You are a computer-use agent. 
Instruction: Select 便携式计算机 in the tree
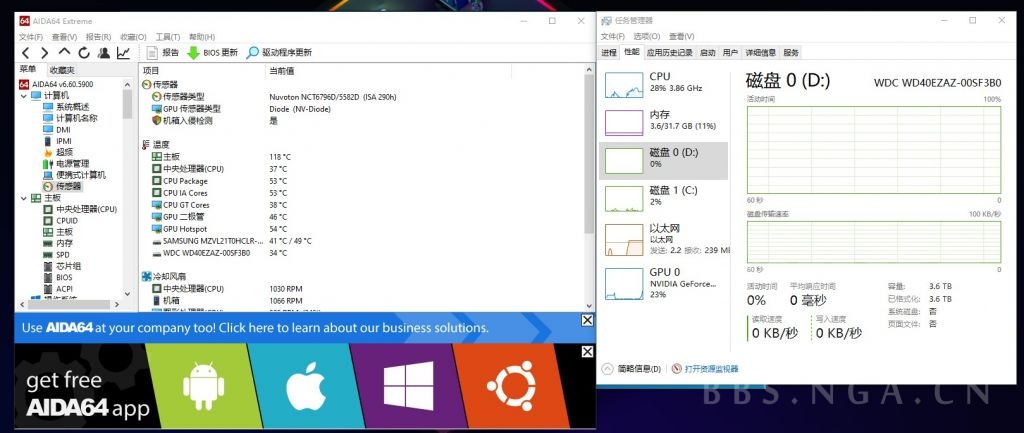(74, 175)
